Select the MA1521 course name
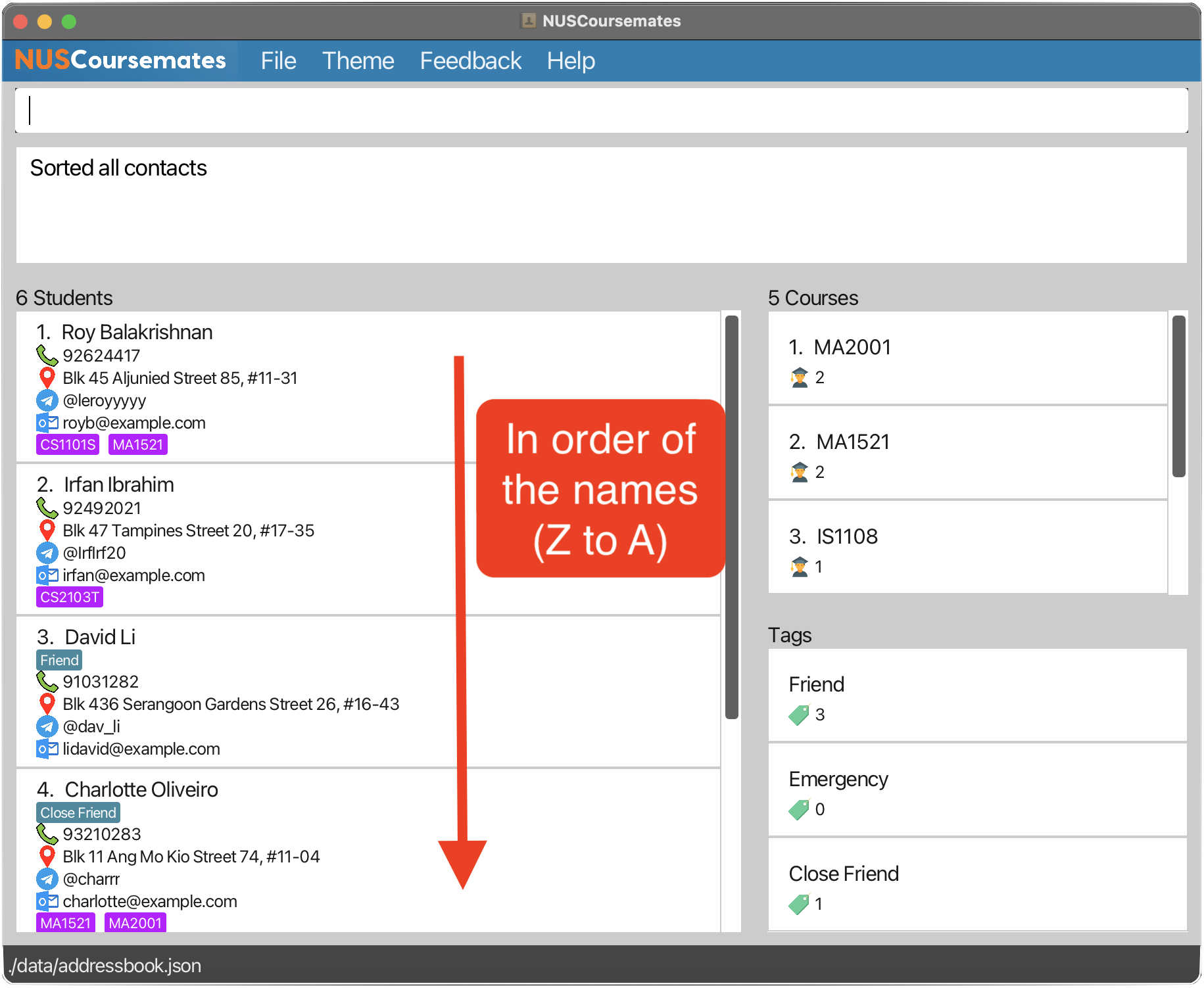The image size is (1204, 988). 853,442
